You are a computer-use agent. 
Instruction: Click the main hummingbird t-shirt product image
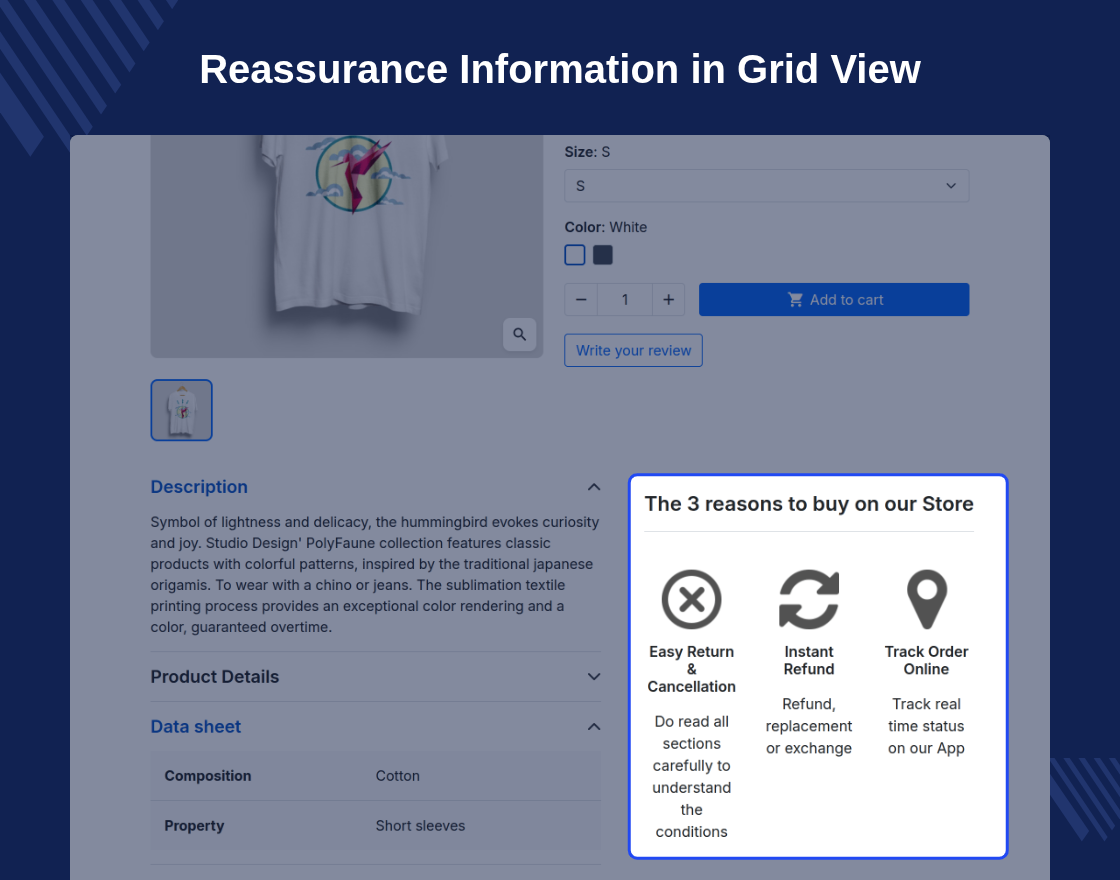pyautogui.click(x=346, y=246)
